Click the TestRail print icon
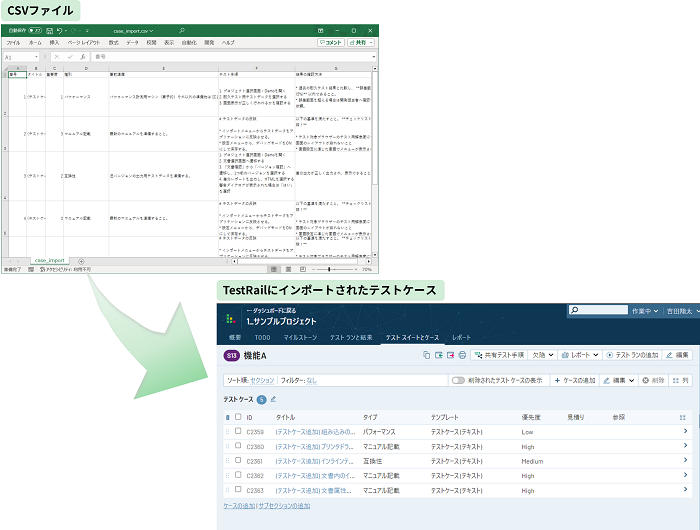 point(462,355)
